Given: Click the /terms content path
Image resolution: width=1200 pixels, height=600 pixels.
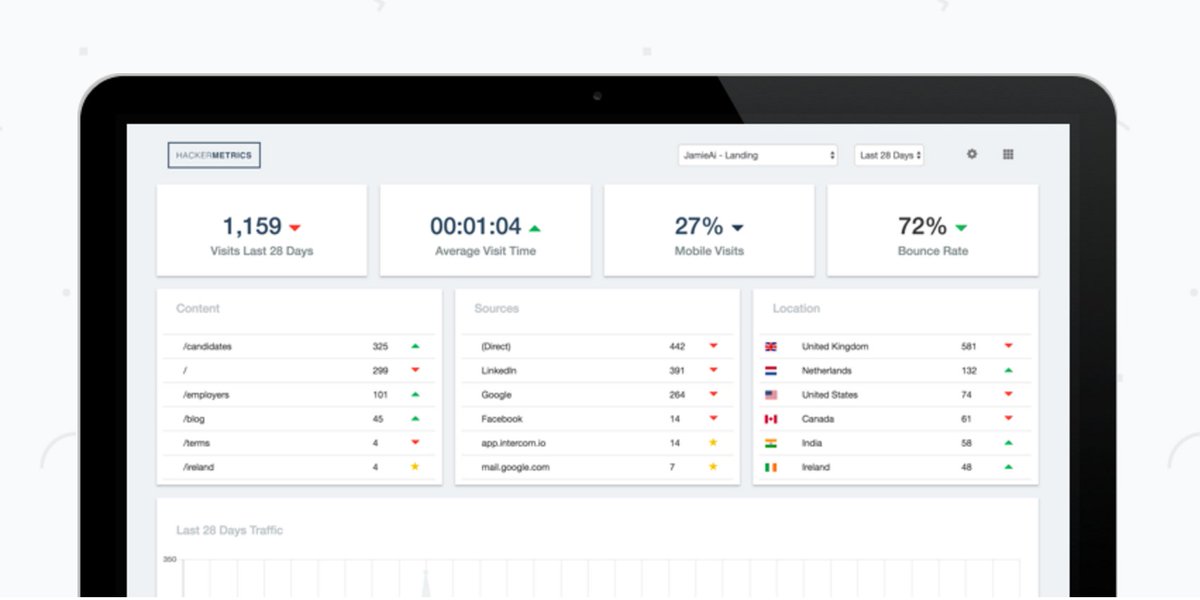Looking at the screenshot, I should [x=196, y=443].
